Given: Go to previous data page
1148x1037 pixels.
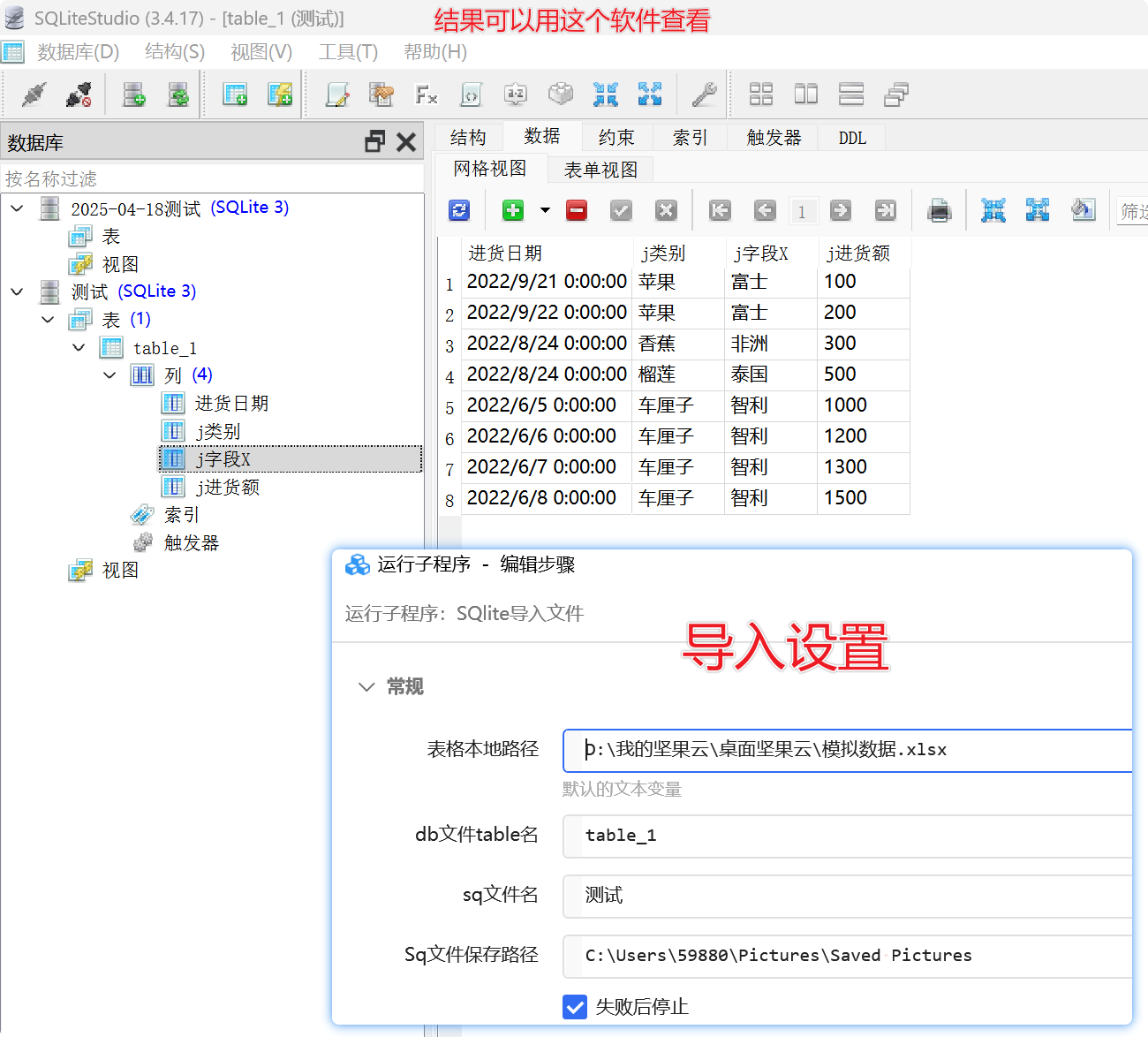Looking at the screenshot, I should click(x=765, y=210).
